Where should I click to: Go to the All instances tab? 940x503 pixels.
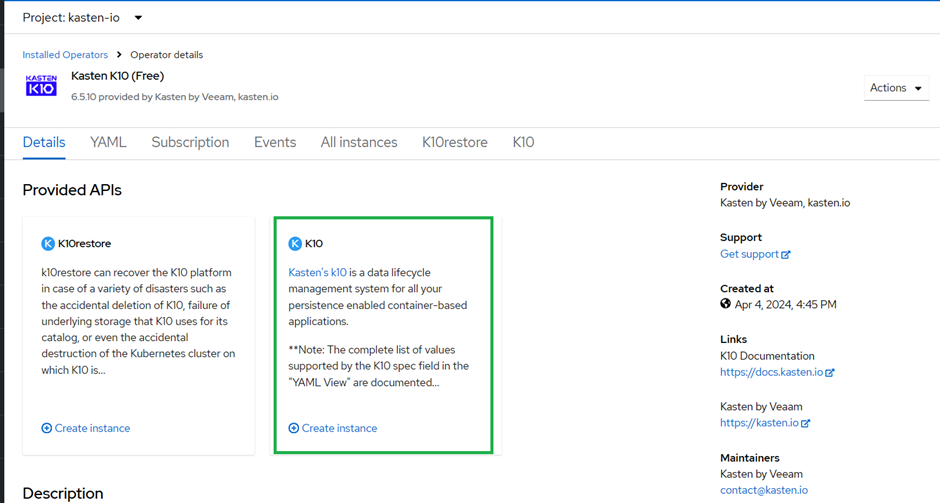pyautogui.click(x=358, y=143)
